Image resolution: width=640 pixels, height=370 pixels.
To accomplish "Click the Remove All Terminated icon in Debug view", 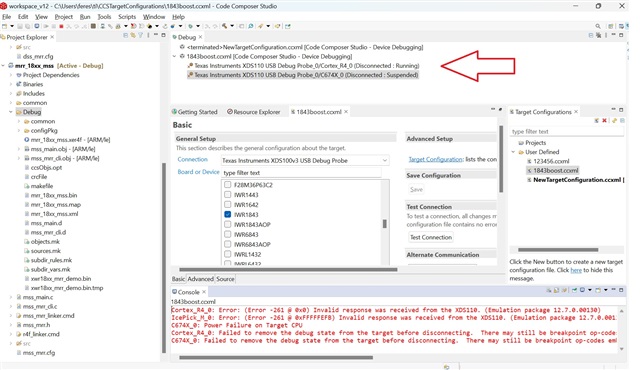I will pyautogui.click(x=599, y=35).
